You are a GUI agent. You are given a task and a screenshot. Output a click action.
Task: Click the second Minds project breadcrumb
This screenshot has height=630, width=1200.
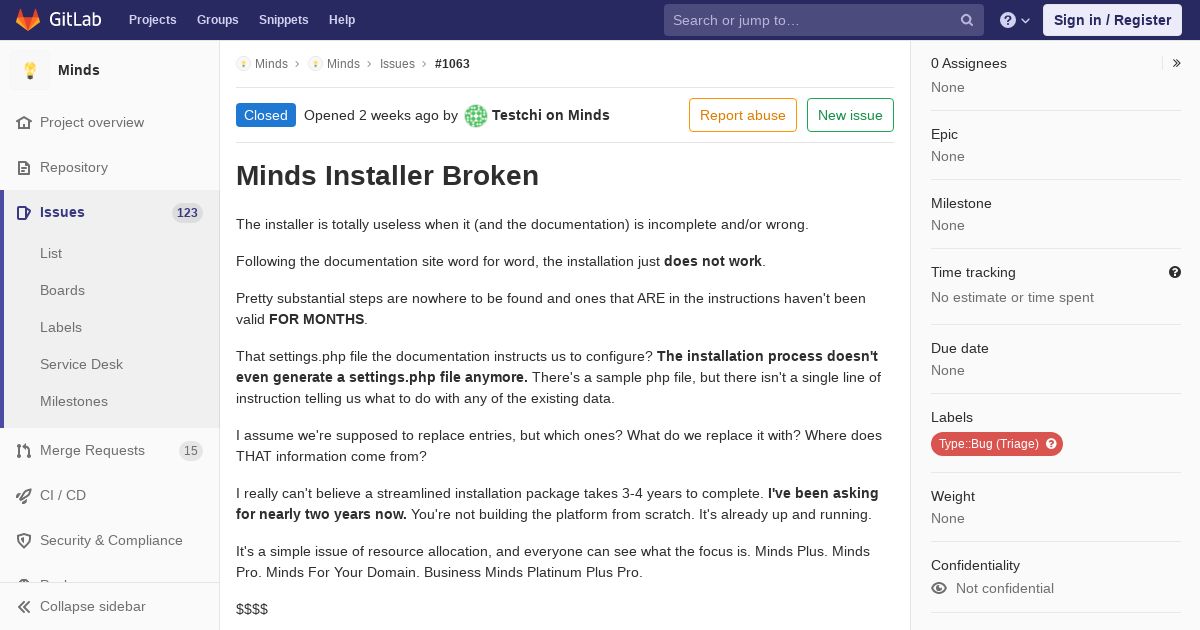tap(343, 64)
